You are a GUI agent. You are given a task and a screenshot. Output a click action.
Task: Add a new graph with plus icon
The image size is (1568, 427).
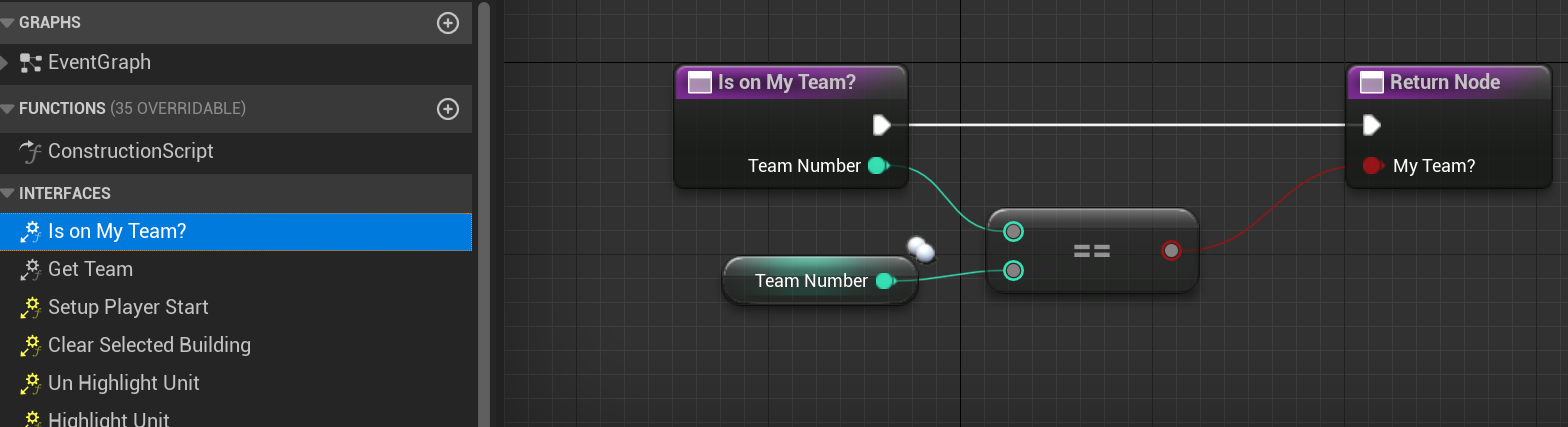(x=448, y=23)
